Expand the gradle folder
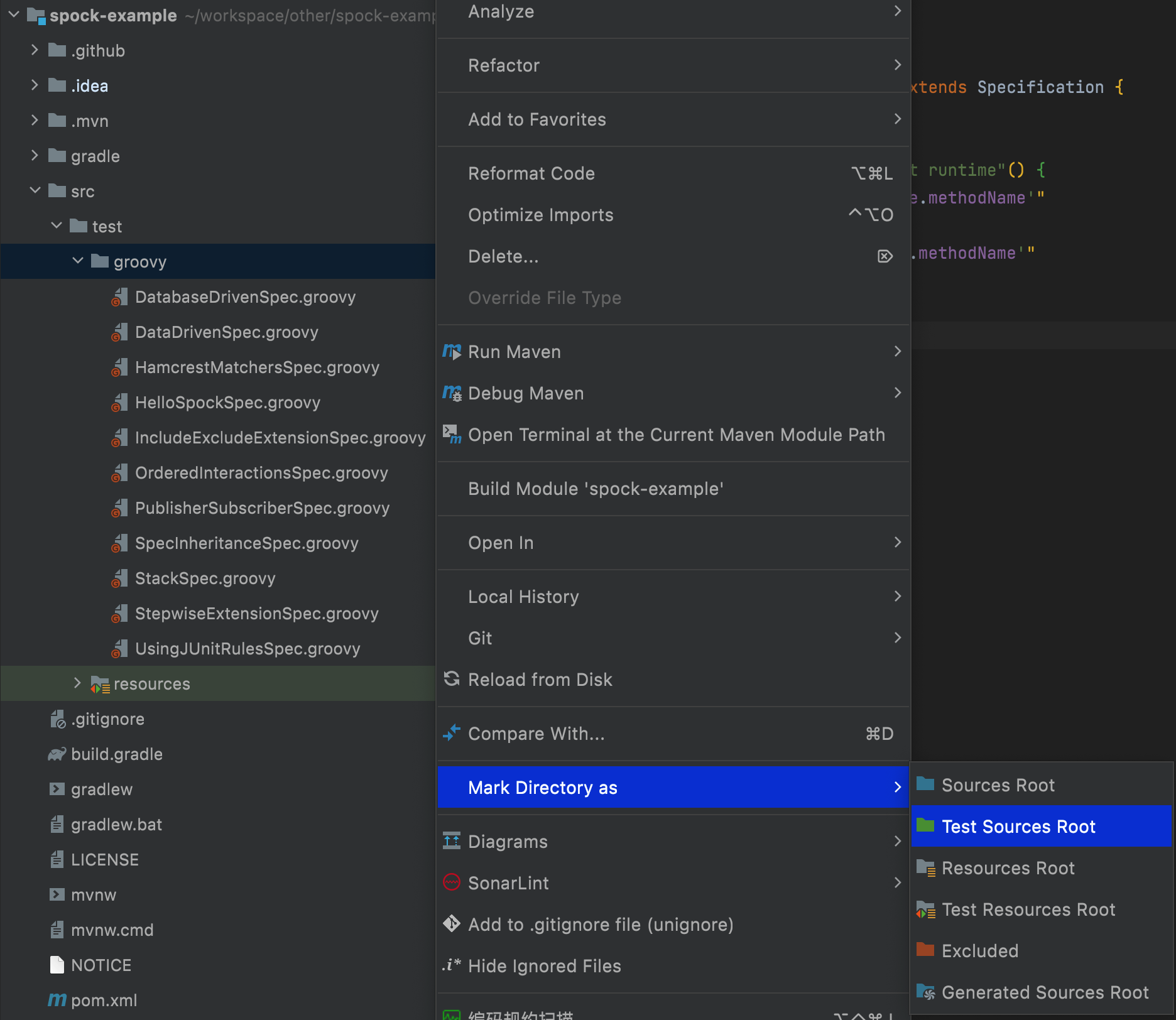Image resolution: width=1176 pixels, height=1020 pixels. click(35, 155)
